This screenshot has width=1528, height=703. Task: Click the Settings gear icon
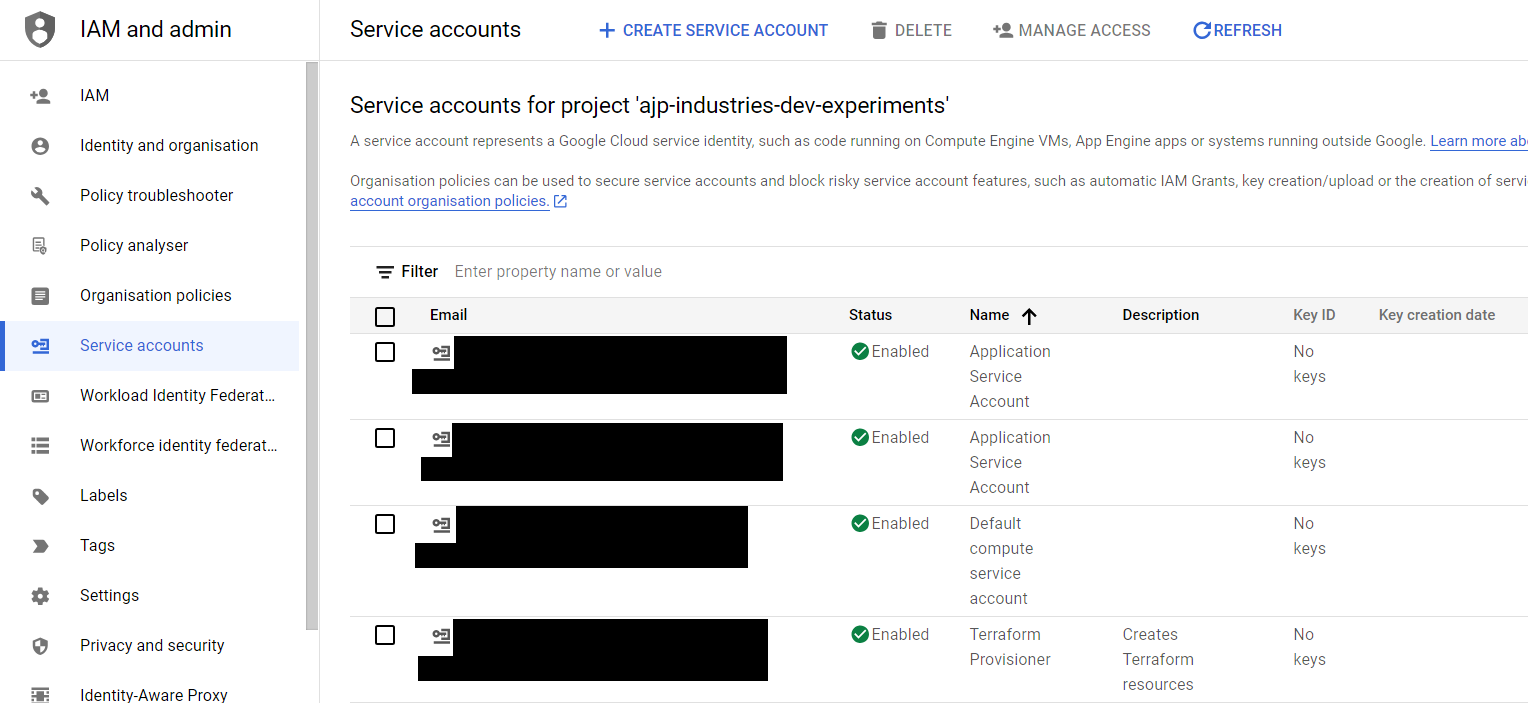[40, 596]
